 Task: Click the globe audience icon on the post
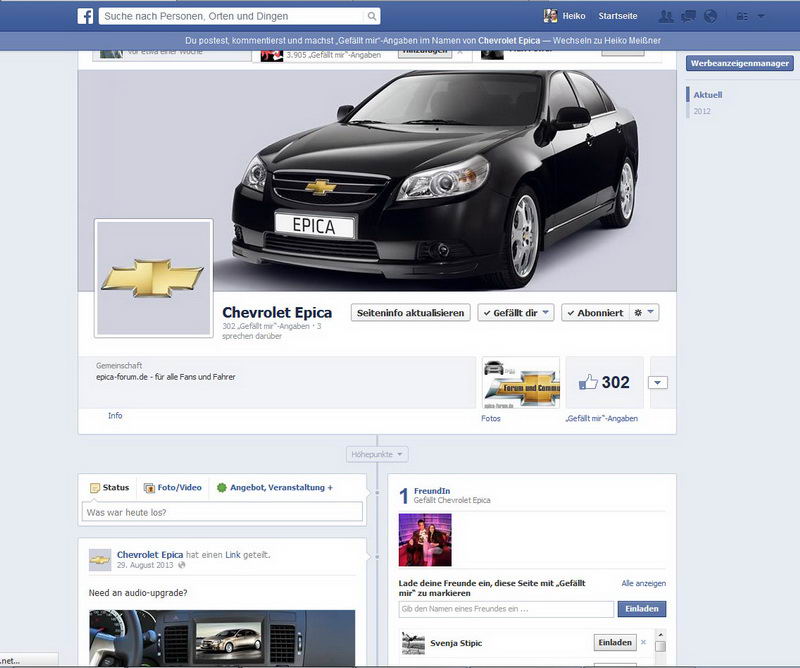pyautogui.click(x=182, y=565)
